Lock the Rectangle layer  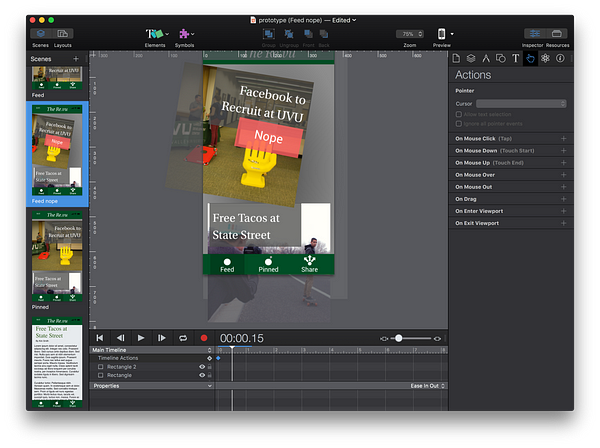coord(210,375)
